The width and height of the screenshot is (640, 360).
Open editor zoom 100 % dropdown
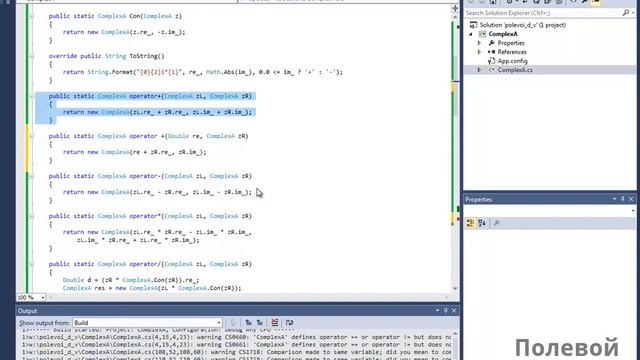pos(42,298)
